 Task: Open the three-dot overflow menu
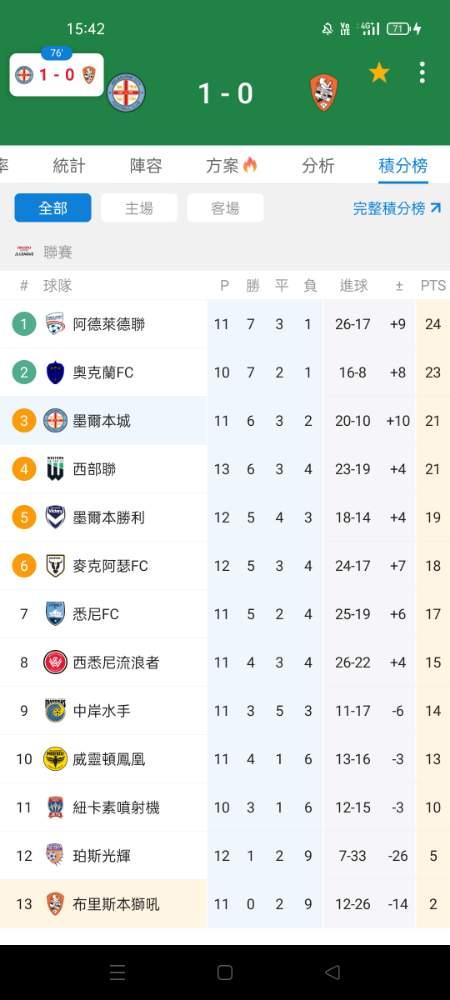(422, 73)
